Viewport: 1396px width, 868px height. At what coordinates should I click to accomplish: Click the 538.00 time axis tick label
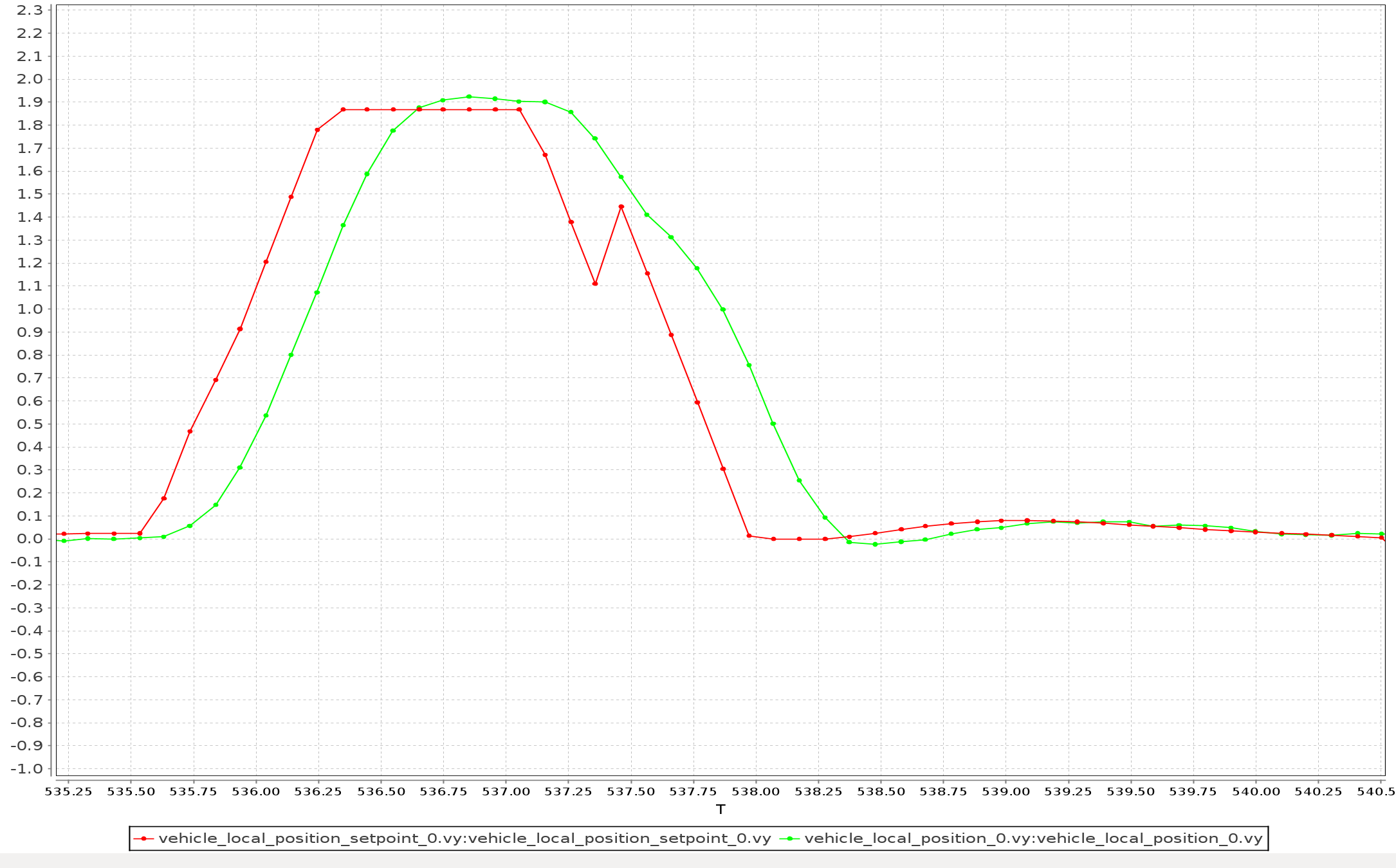756,792
